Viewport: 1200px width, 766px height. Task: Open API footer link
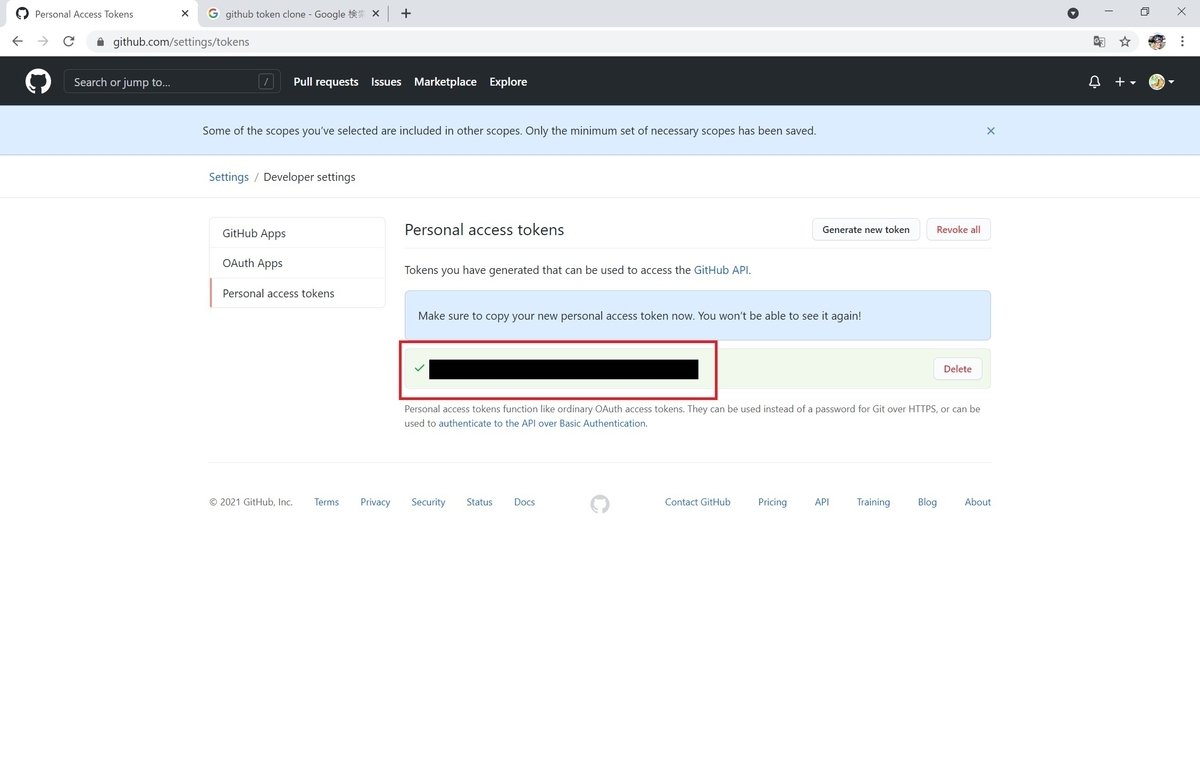tap(821, 502)
